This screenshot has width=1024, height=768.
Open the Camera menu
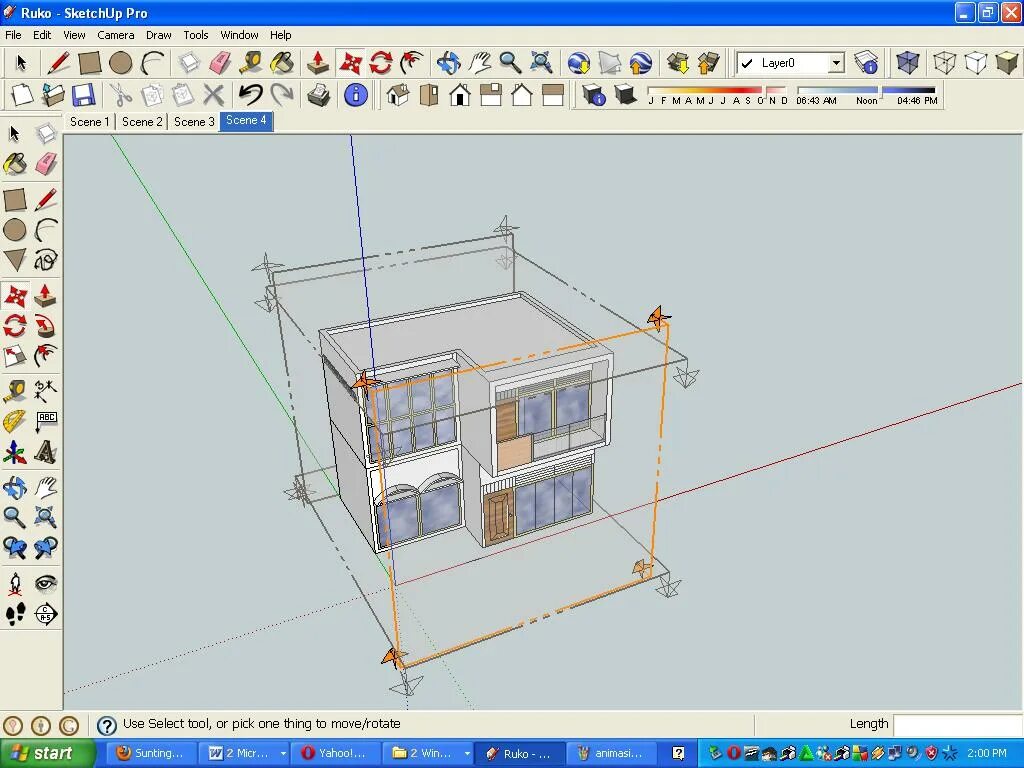click(x=116, y=35)
